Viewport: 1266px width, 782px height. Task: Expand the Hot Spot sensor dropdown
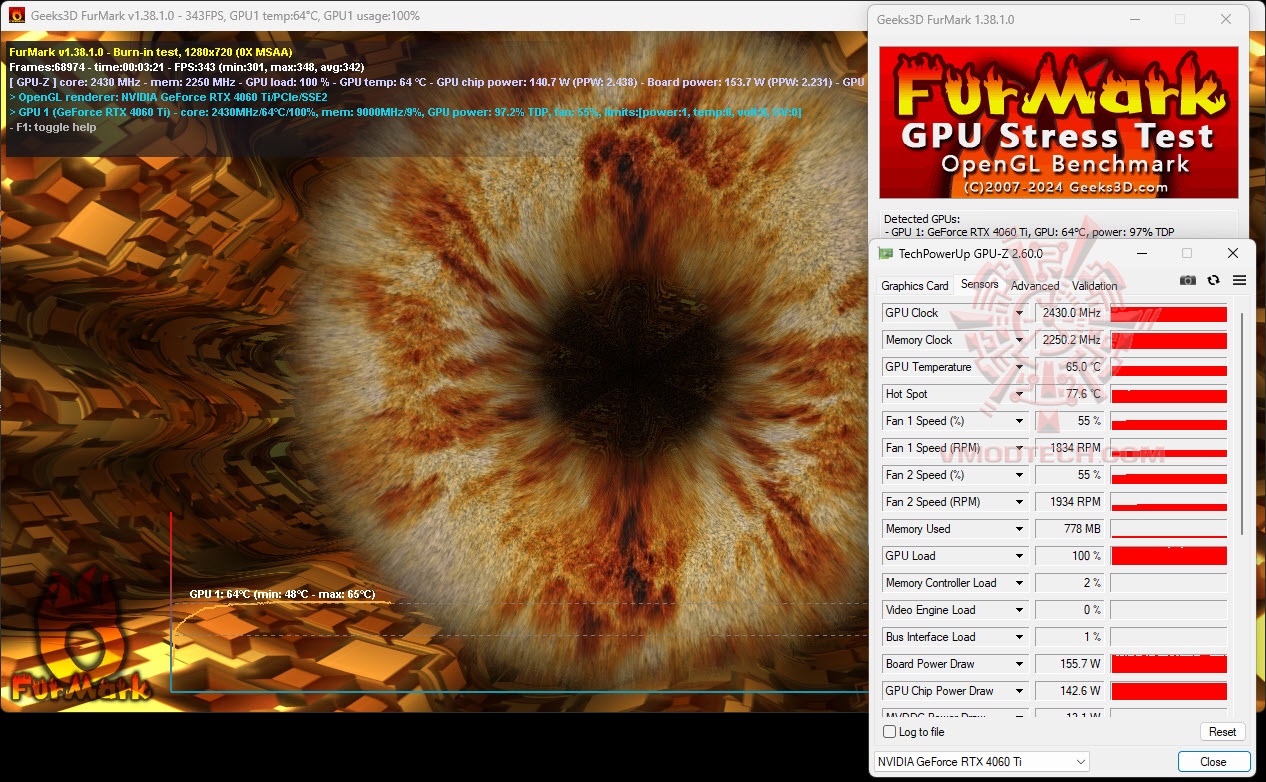[x=1019, y=394]
